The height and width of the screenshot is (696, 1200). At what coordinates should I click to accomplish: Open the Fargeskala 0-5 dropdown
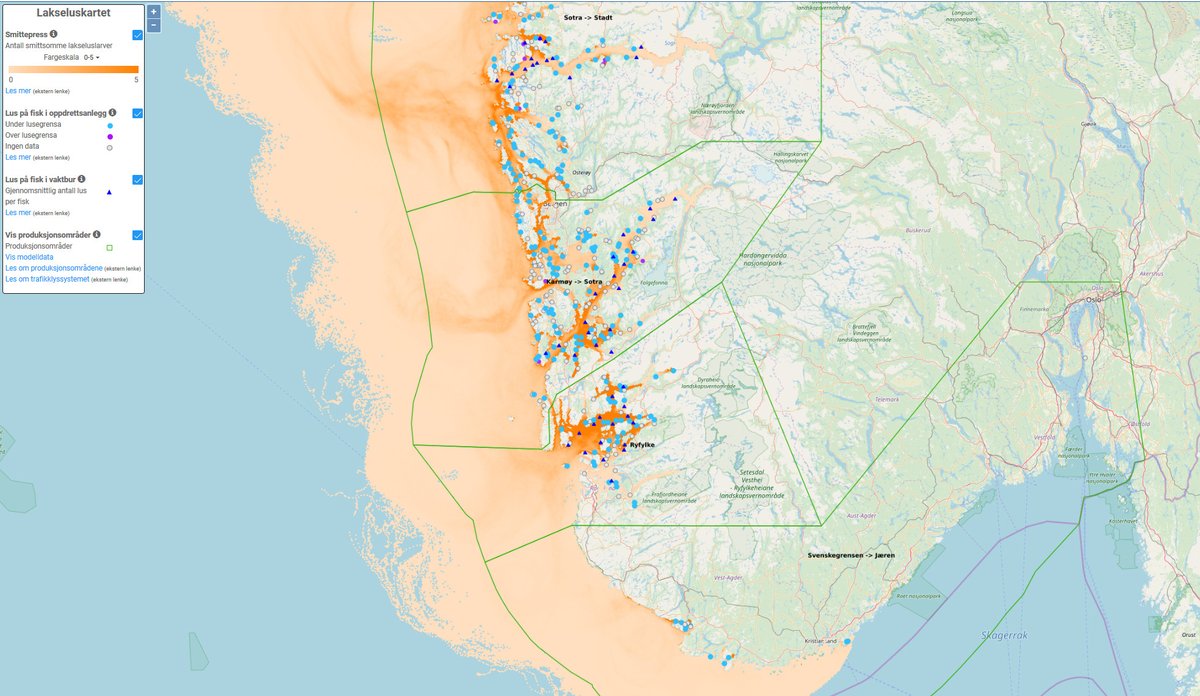(x=92, y=58)
